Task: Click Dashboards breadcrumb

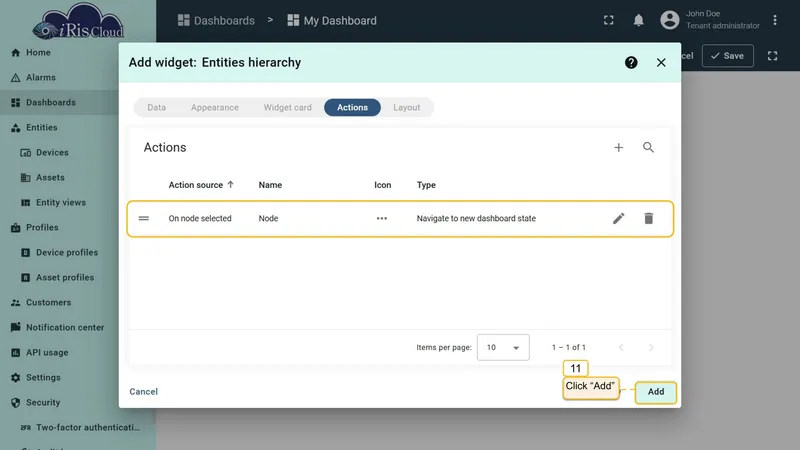Action: click(x=216, y=20)
